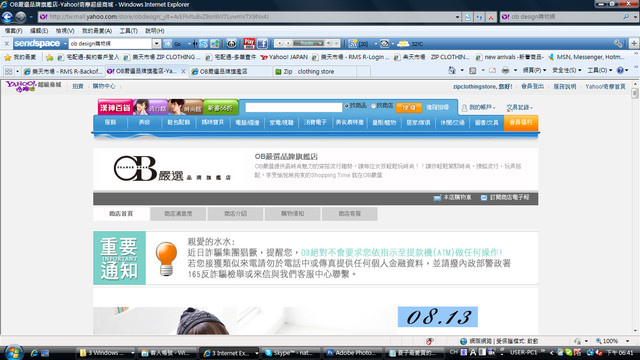Expand the address bar history dropdown
The width and height of the screenshot is (640, 360).
click(457, 17)
